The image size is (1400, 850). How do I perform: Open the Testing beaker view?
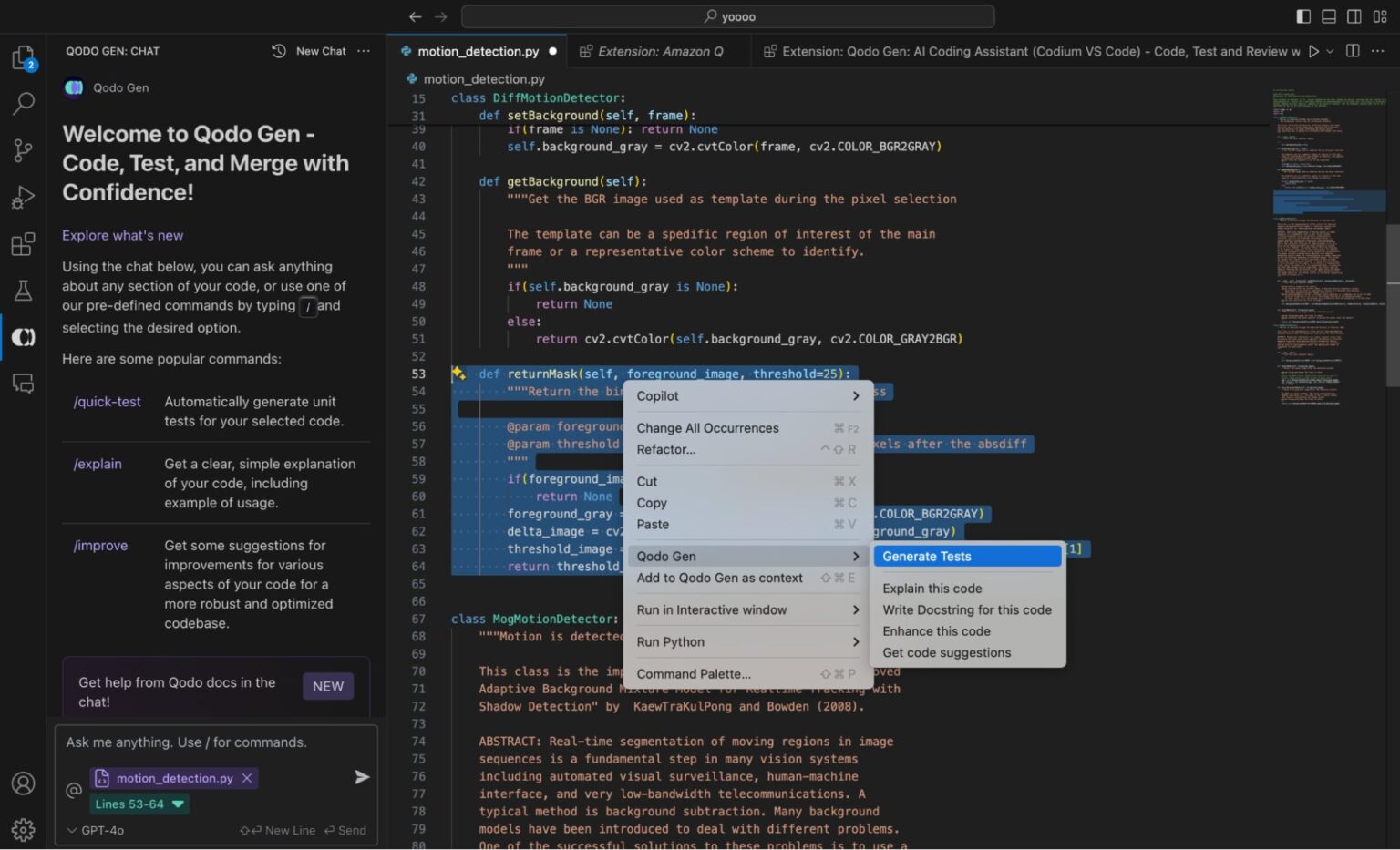point(24,290)
